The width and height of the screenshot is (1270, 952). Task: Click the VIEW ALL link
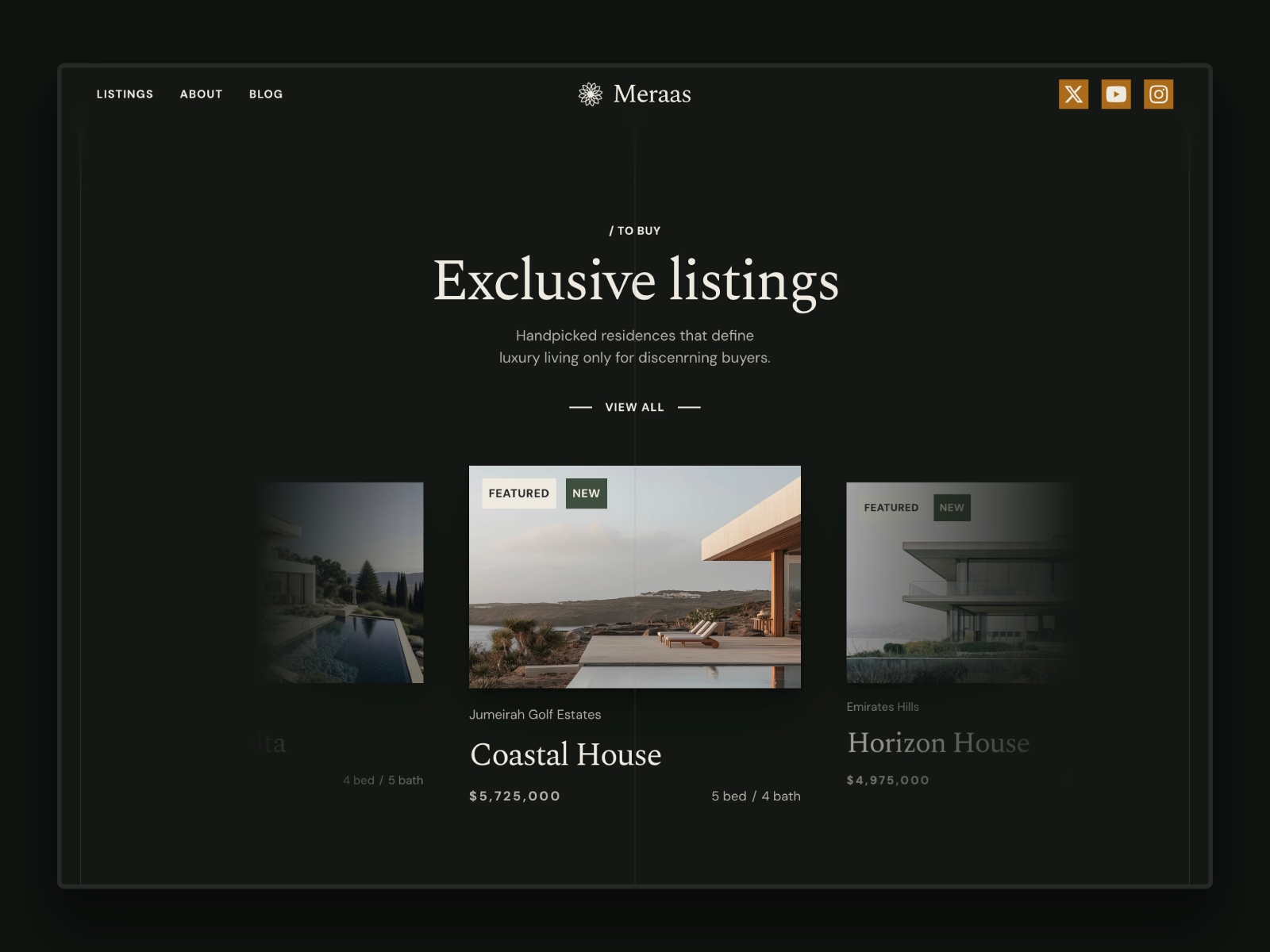coord(635,407)
